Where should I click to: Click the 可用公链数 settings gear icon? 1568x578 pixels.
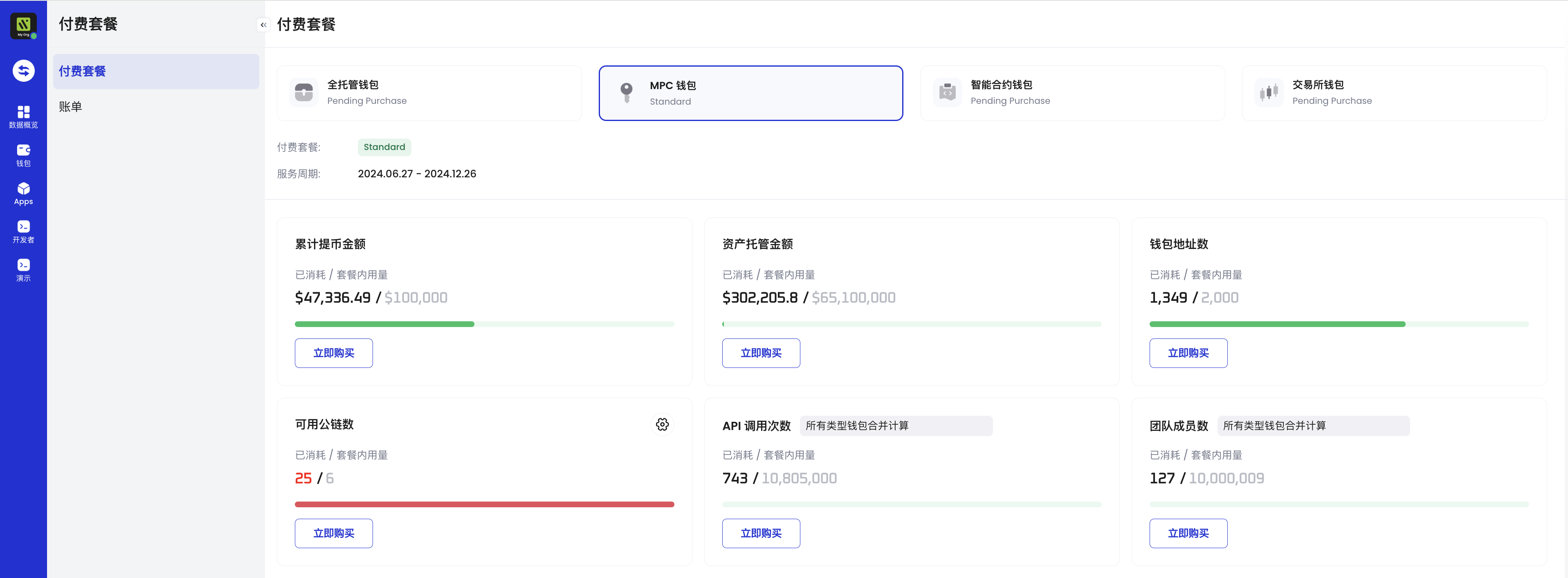(x=662, y=424)
